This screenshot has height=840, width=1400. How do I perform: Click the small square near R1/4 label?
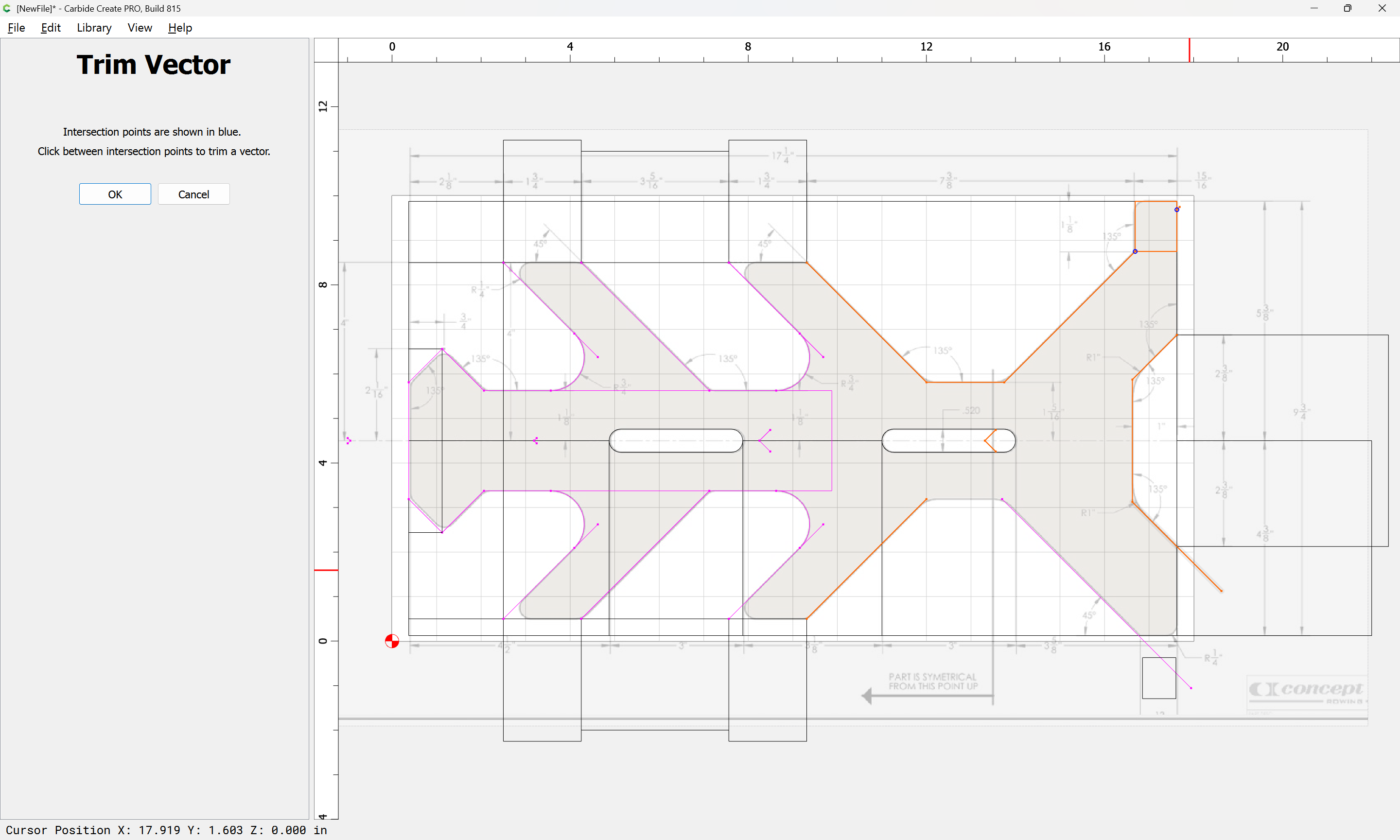click(1159, 678)
